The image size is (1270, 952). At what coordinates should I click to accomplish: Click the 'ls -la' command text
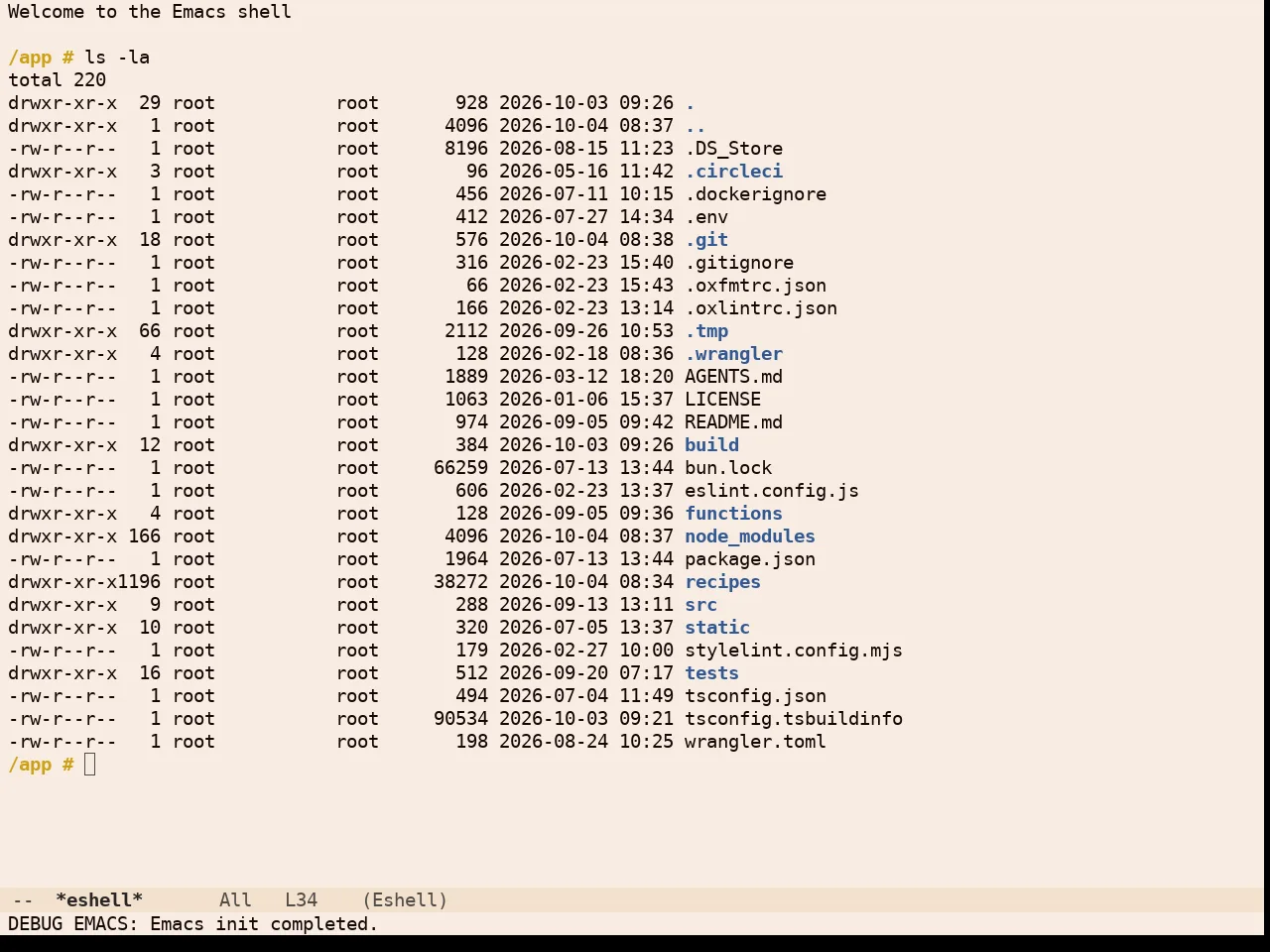click(x=117, y=58)
